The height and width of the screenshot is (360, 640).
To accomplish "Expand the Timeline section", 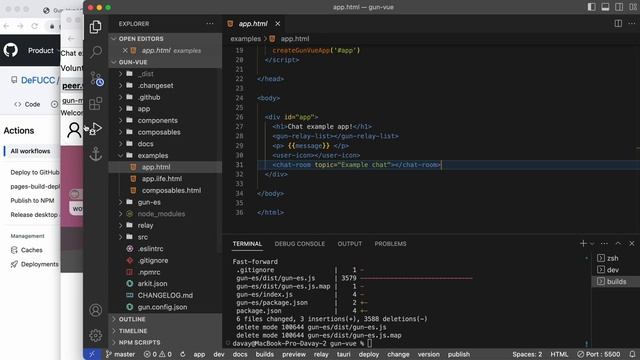I will coord(166,331).
